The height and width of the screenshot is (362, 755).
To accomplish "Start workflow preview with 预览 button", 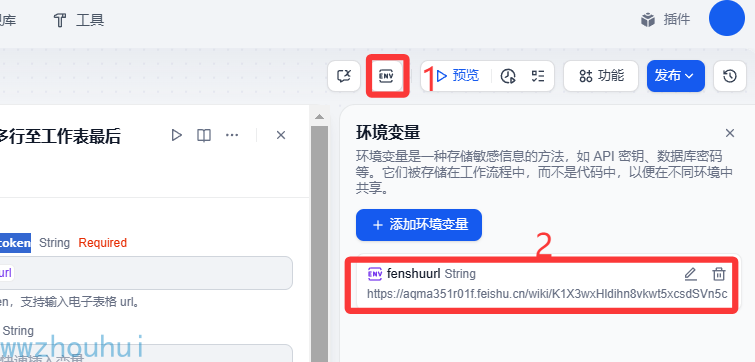I will [x=458, y=76].
